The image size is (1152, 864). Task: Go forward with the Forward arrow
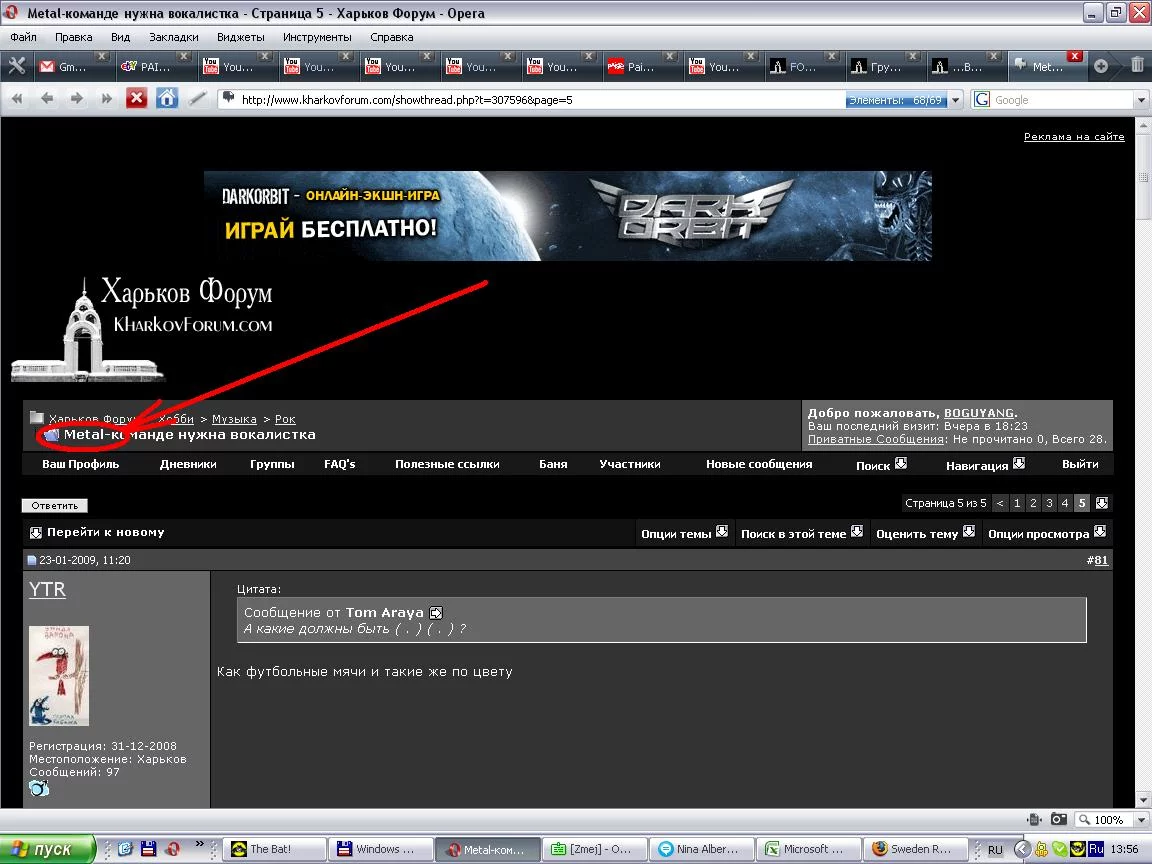pyautogui.click(x=76, y=98)
